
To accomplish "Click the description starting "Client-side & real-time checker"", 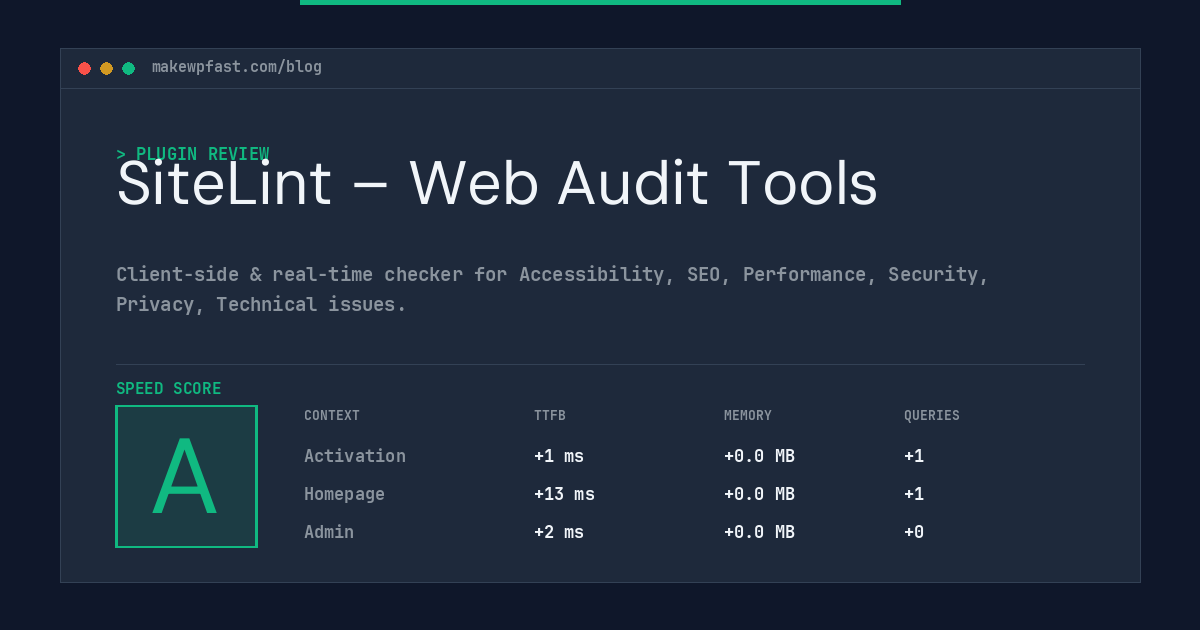I will coord(552,289).
